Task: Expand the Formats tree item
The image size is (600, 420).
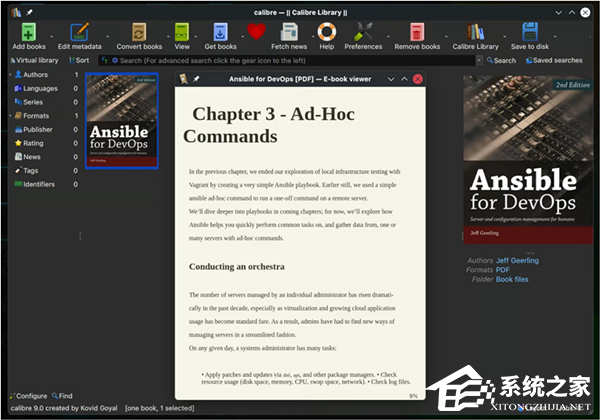Action: pos(10,116)
